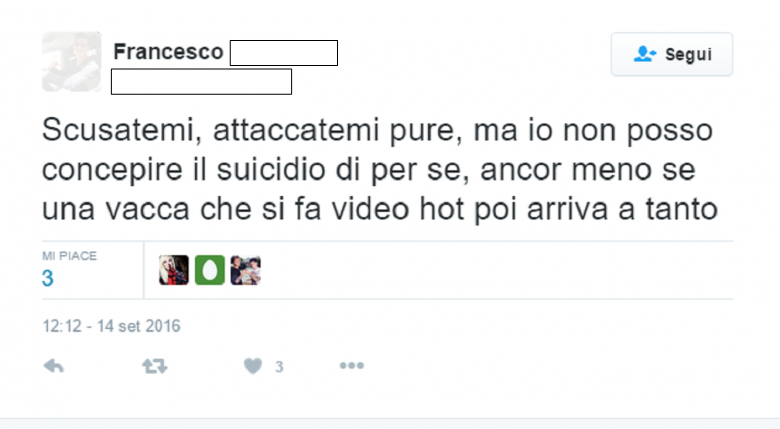Click the gray strip at the bottom edge

click(x=390, y=424)
